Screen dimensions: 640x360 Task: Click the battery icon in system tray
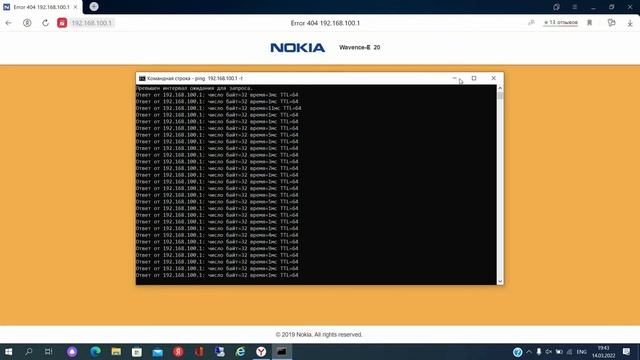pos(559,352)
